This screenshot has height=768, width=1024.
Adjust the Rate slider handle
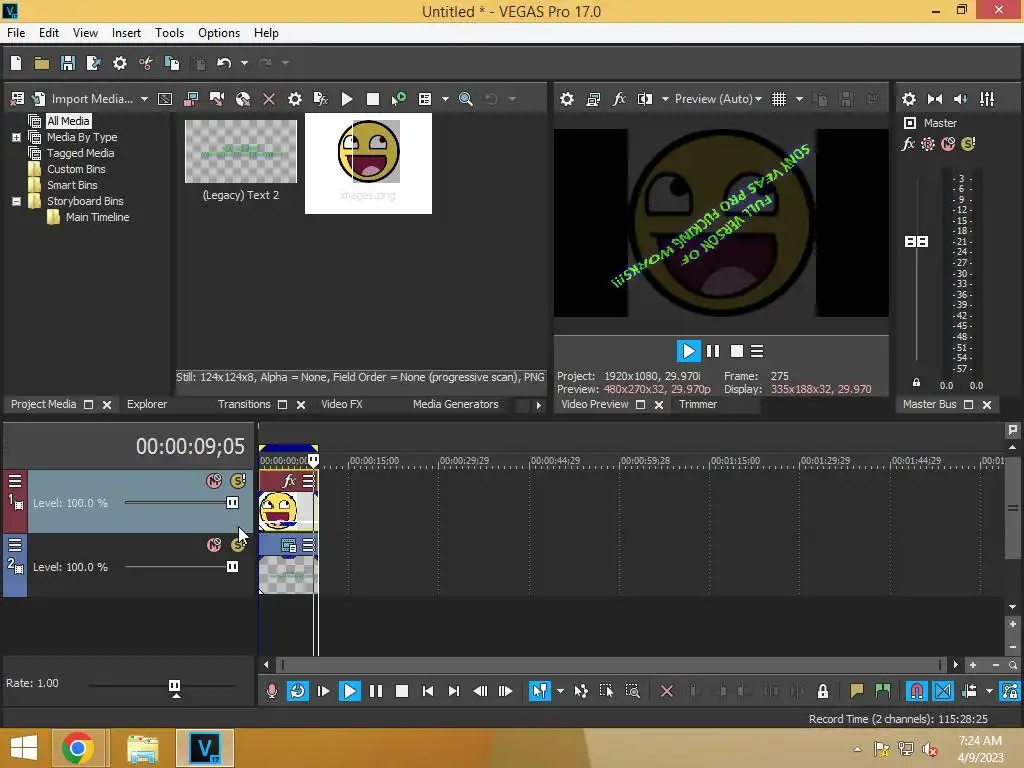[x=174, y=686]
